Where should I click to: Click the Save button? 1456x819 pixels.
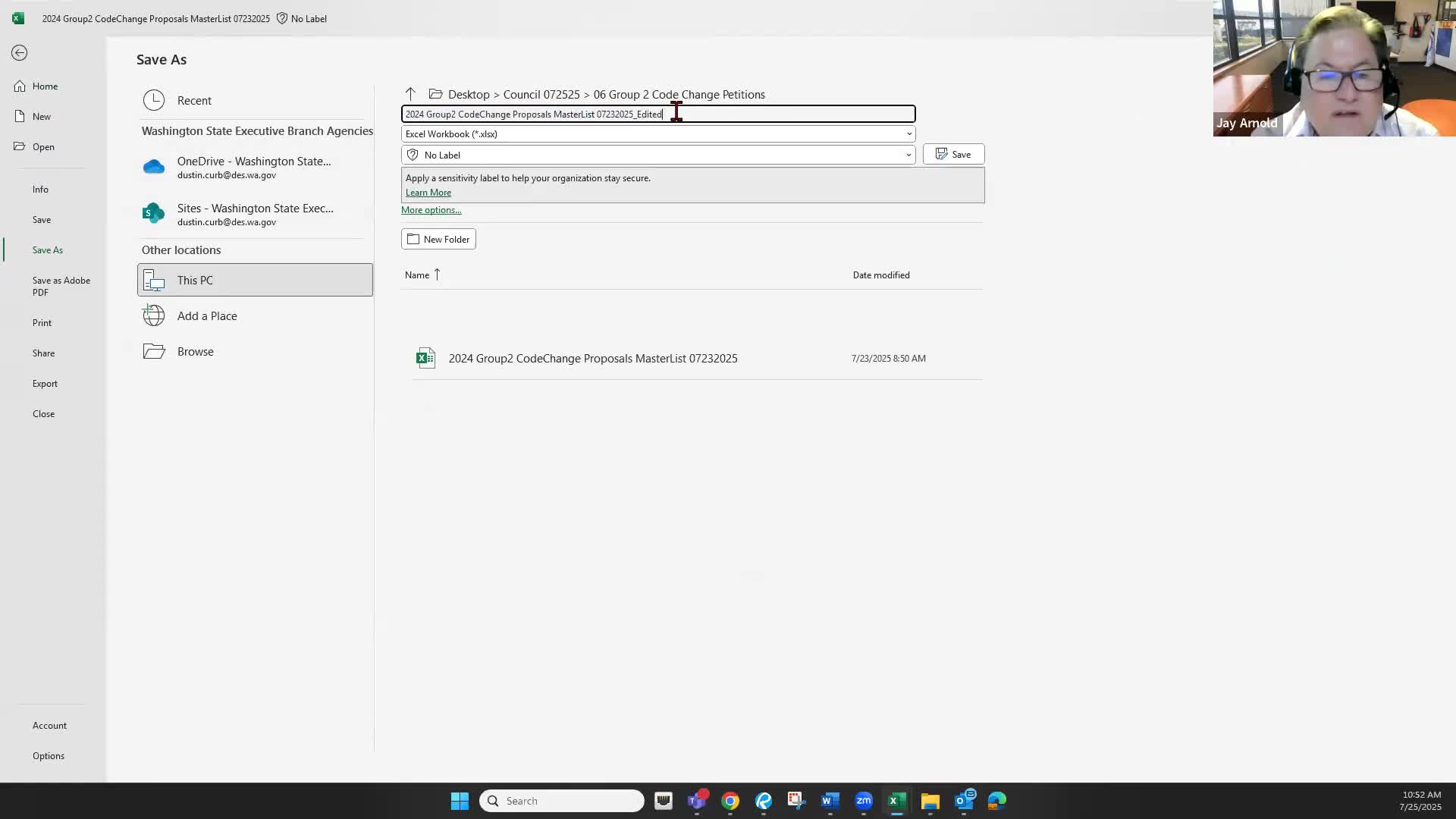(x=953, y=155)
